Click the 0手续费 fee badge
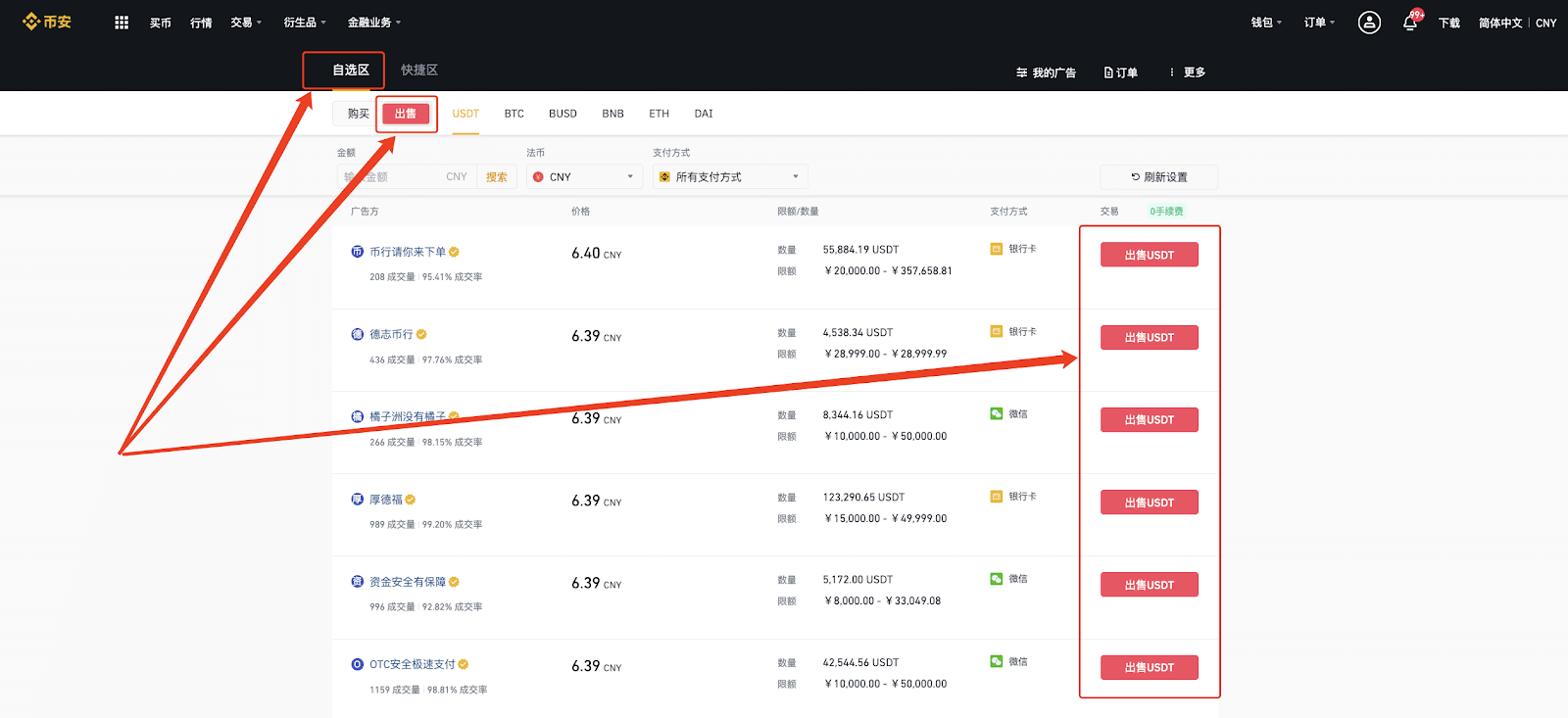The height and width of the screenshot is (718, 1568). (1166, 211)
